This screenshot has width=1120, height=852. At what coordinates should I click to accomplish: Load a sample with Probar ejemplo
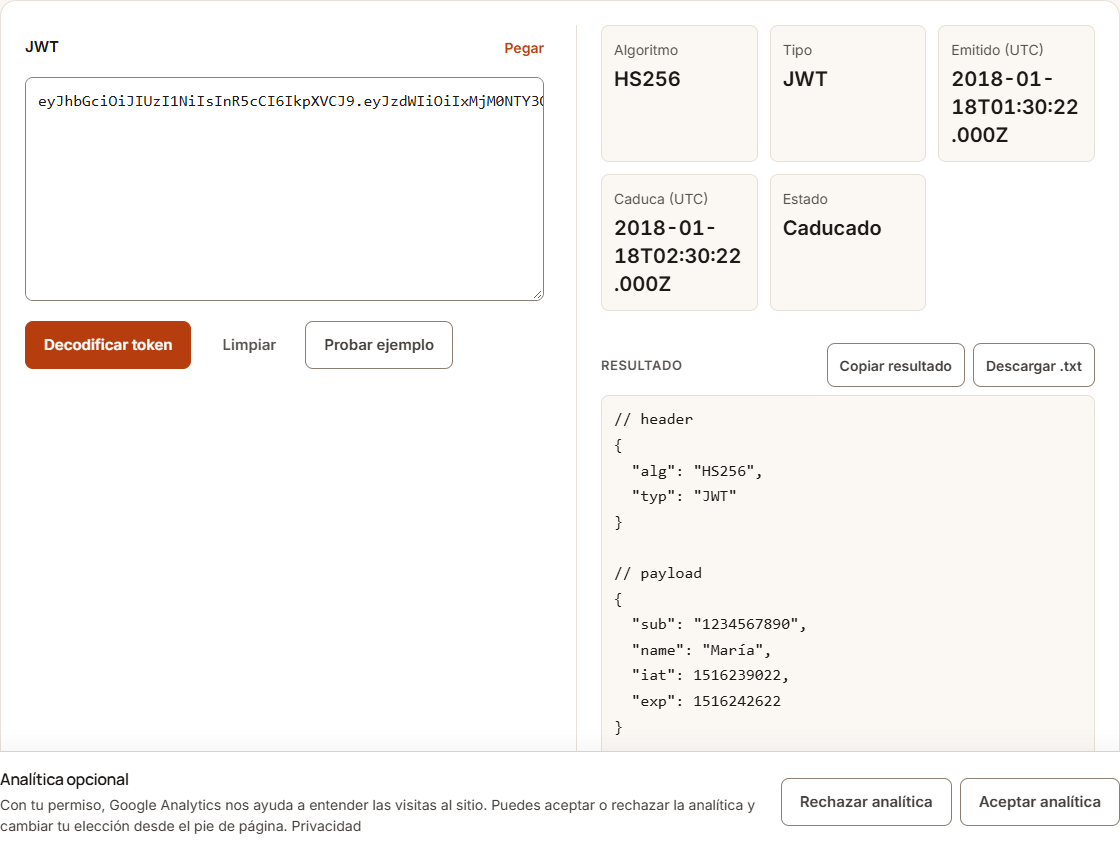[379, 345]
